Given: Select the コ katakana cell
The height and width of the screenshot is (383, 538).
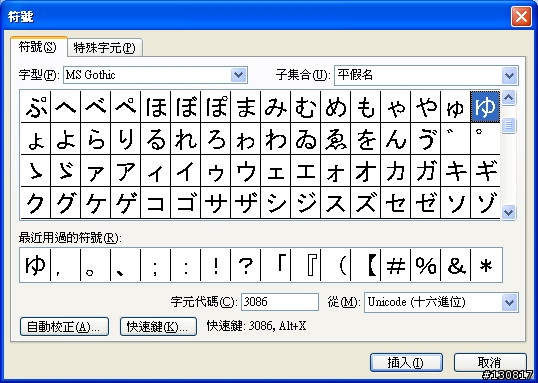Looking at the screenshot, I should pyautogui.click(x=155, y=202).
